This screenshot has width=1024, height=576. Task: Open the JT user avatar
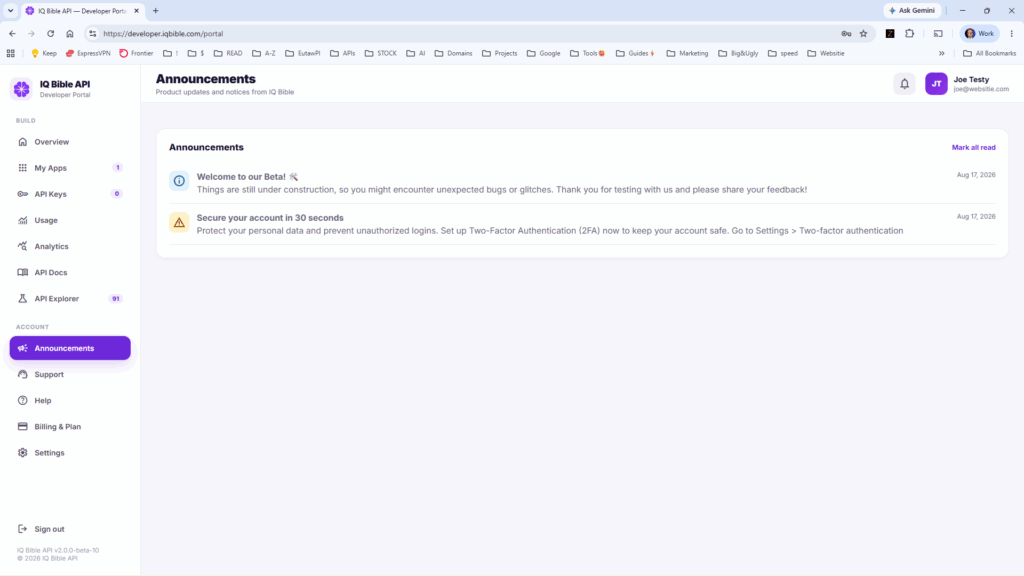click(936, 84)
